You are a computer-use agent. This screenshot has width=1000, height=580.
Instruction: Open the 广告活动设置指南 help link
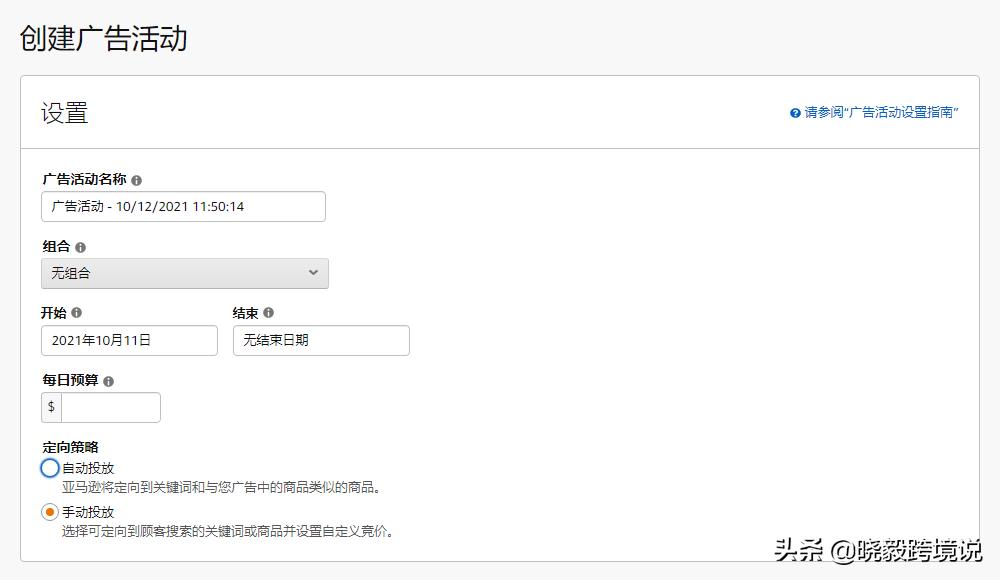(x=899, y=113)
